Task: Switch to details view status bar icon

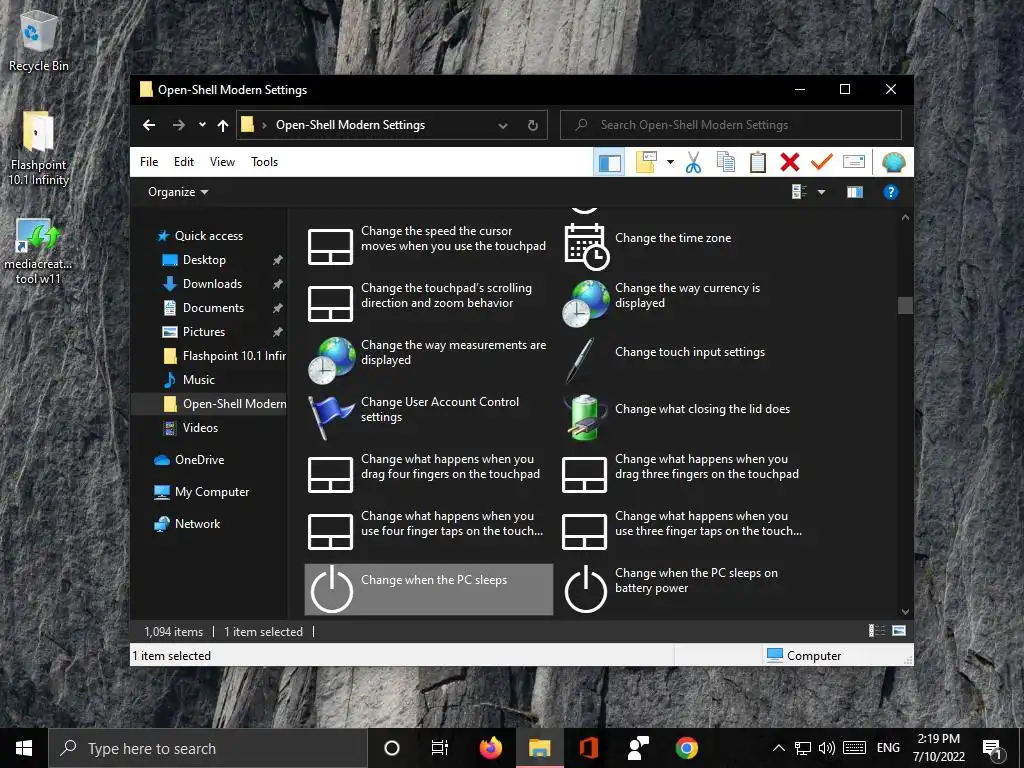Action: click(876, 631)
